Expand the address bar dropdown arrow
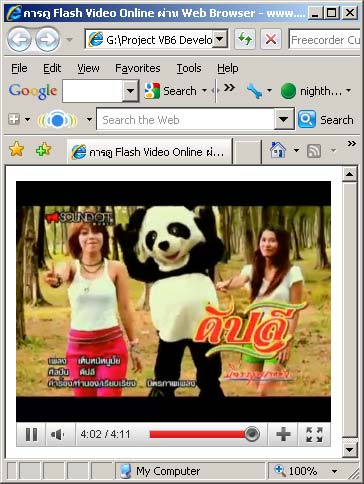 [220, 40]
